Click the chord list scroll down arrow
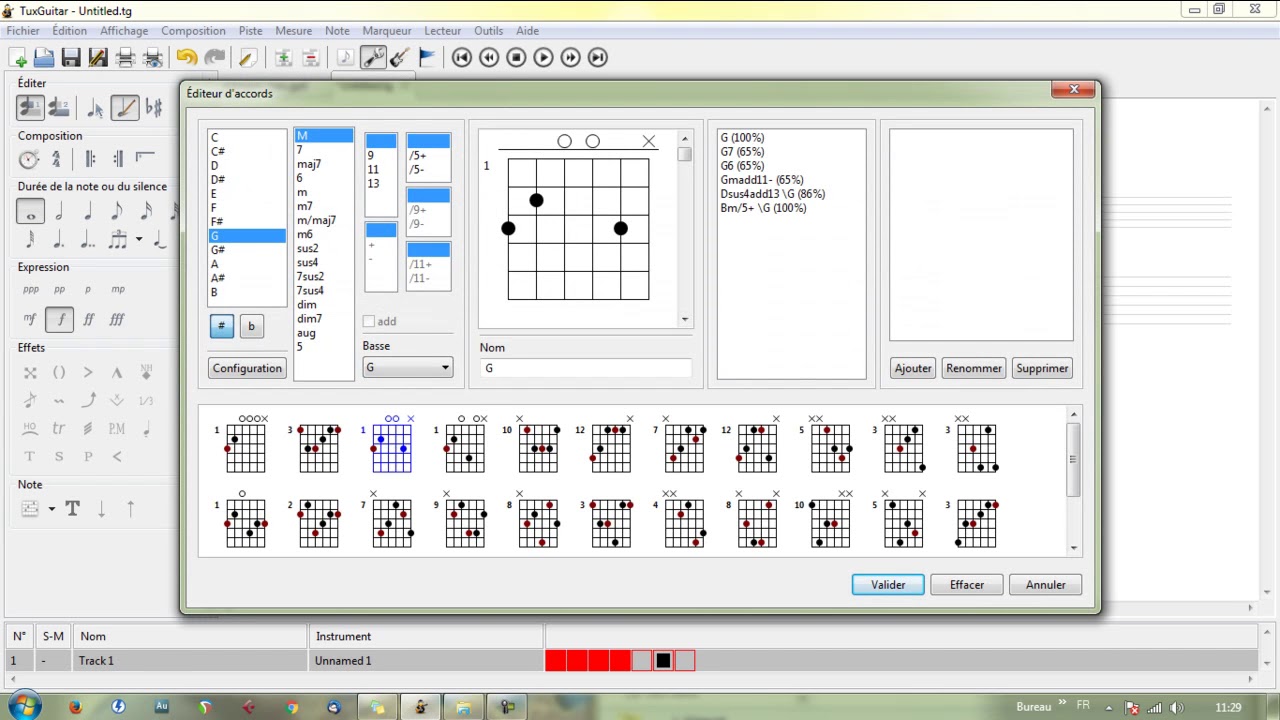This screenshot has width=1280, height=720. point(1074,547)
